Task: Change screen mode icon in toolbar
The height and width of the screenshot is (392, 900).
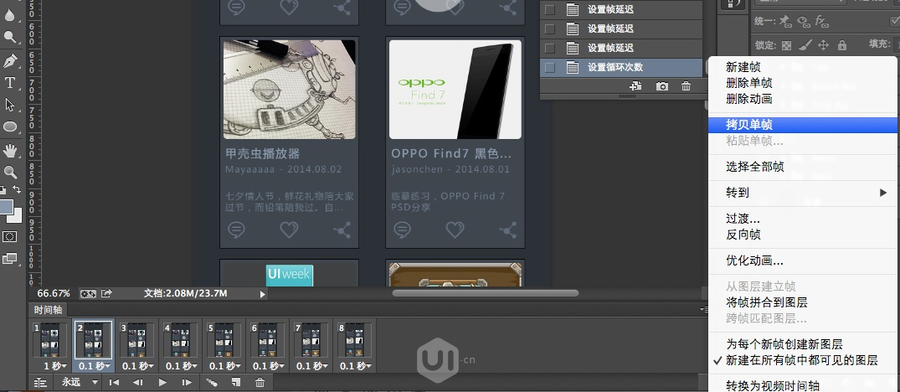Action: pyautogui.click(x=10, y=258)
